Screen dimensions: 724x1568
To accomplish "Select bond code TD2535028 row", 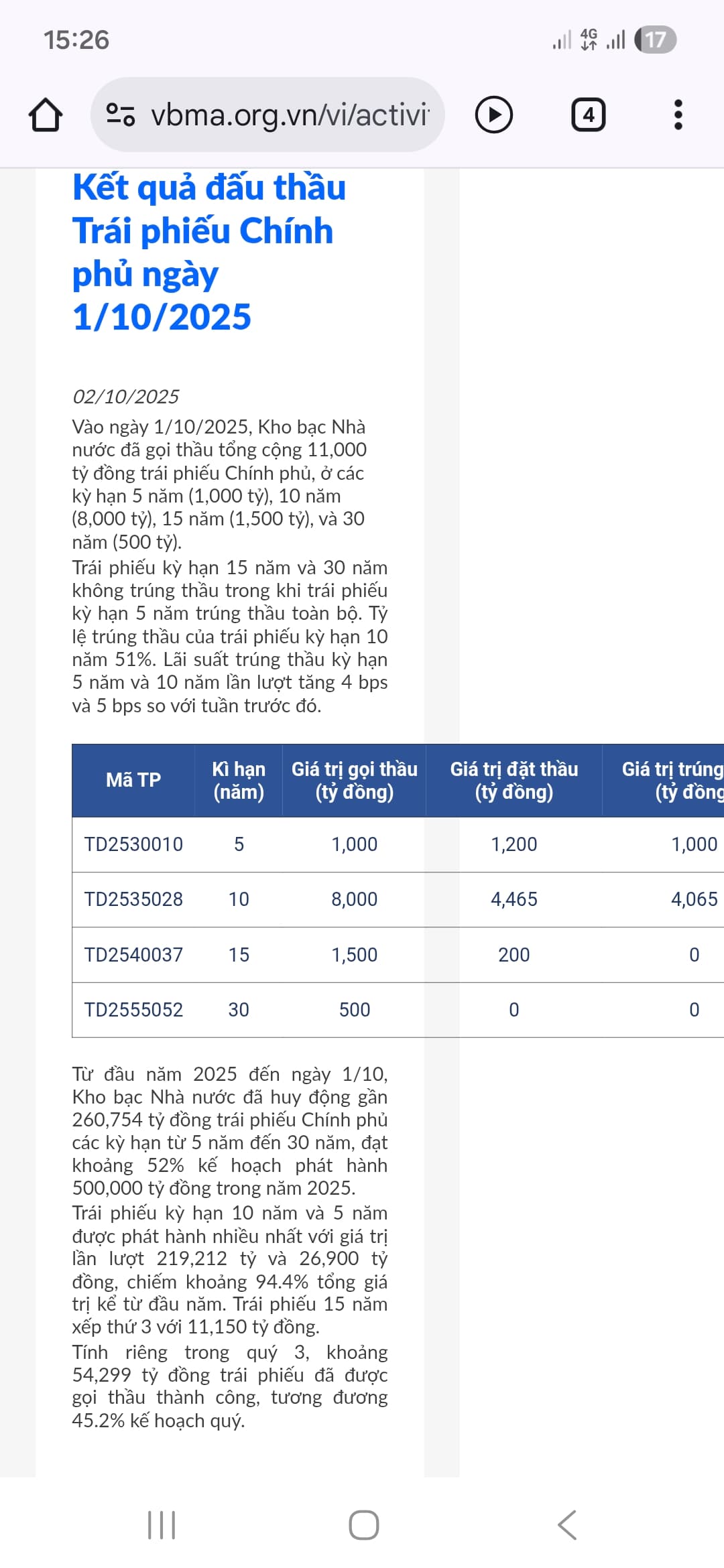I will pyautogui.click(x=133, y=899).
